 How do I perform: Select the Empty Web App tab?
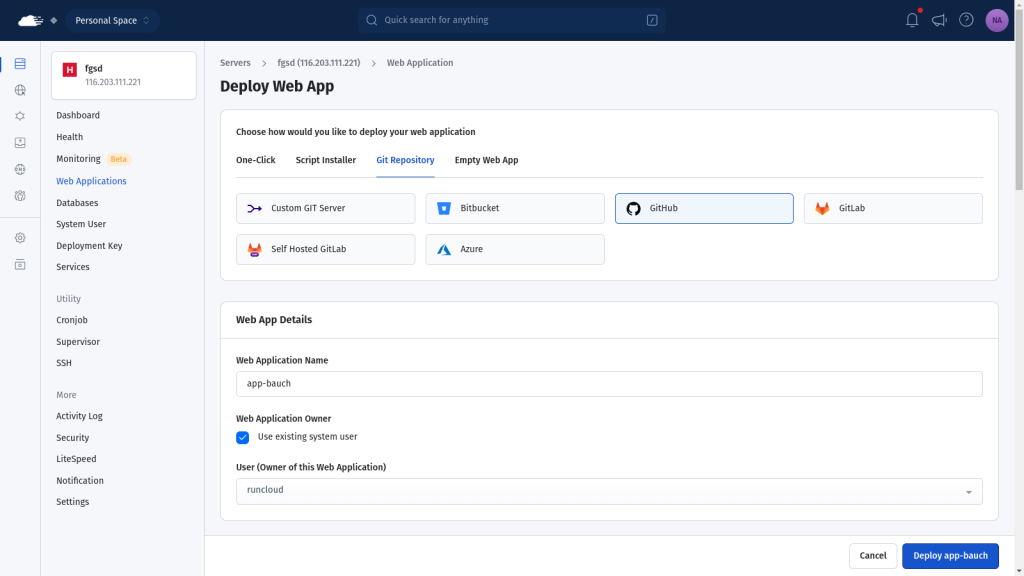pos(486,160)
